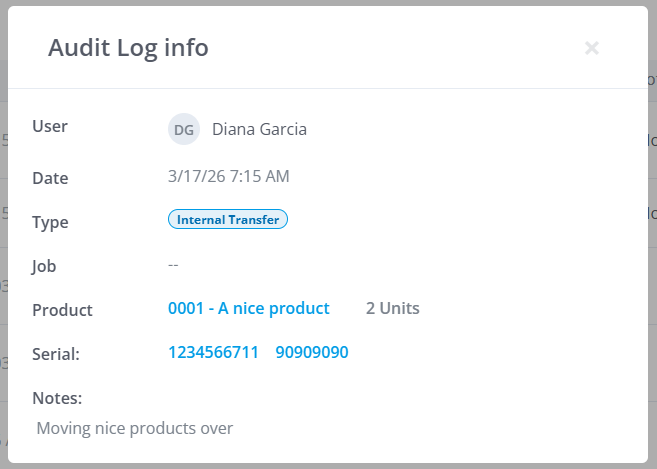
Task: Click the date 3/17/26 7:15 AM
Action: pyautogui.click(x=229, y=176)
